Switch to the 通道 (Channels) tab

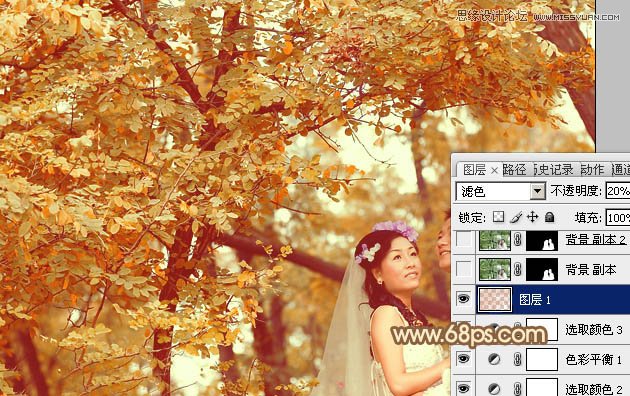tap(620, 170)
